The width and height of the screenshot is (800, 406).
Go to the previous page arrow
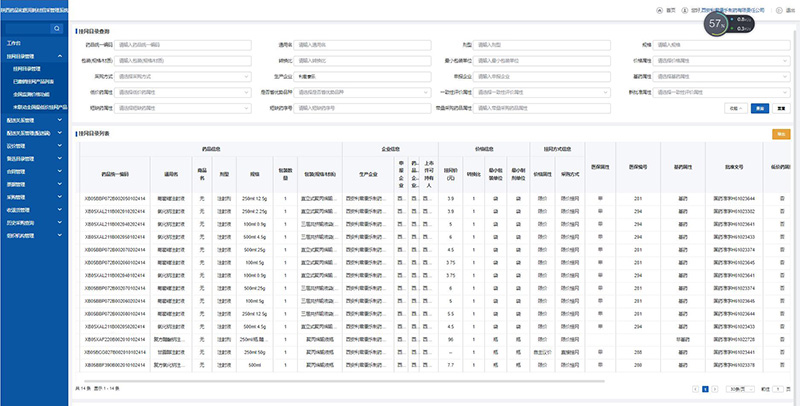pos(693,388)
